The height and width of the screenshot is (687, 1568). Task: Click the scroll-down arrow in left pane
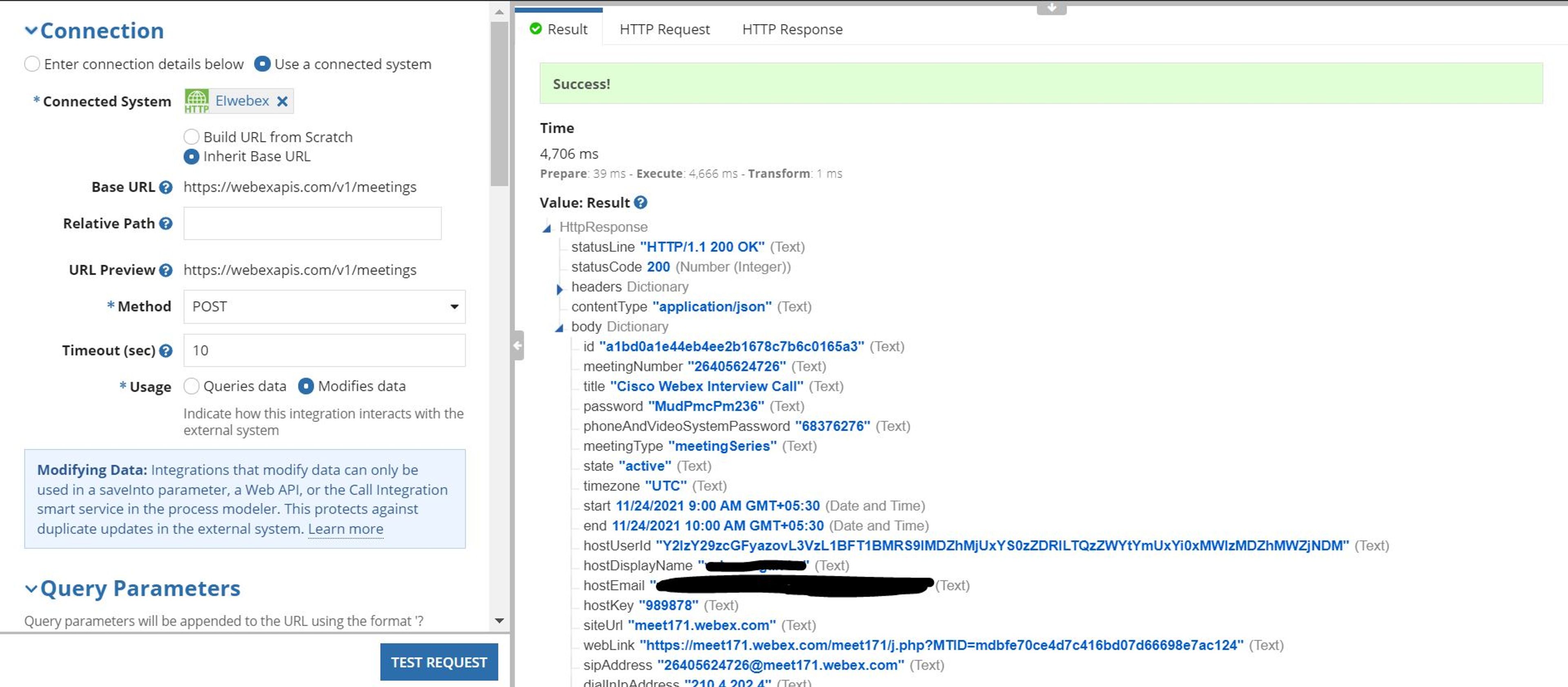pyautogui.click(x=499, y=621)
